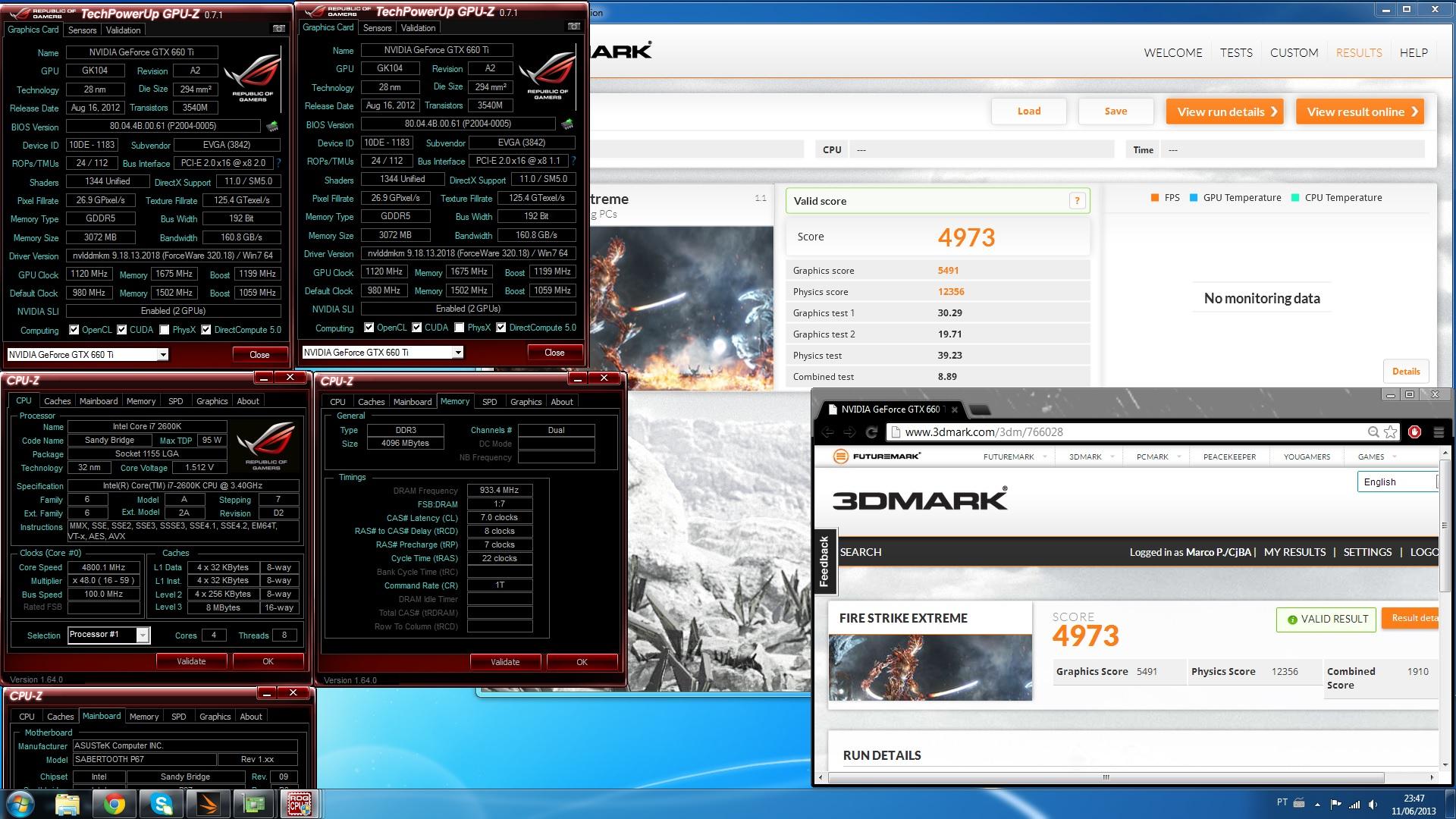Image resolution: width=1456 pixels, height=819 pixels.
Task: Toggle DirectCompute 5.0 checkbox in left GPU-Z
Action: (x=206, y=330)
